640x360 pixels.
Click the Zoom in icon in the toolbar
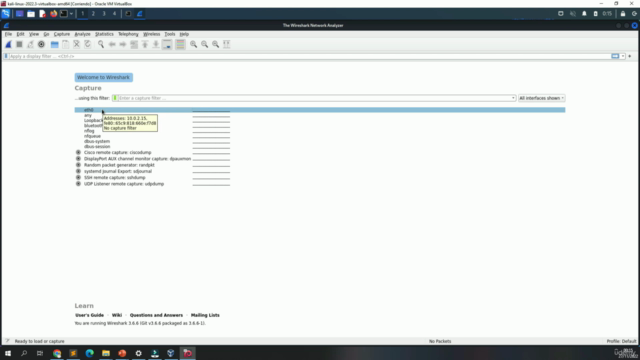tap(193, 44)
